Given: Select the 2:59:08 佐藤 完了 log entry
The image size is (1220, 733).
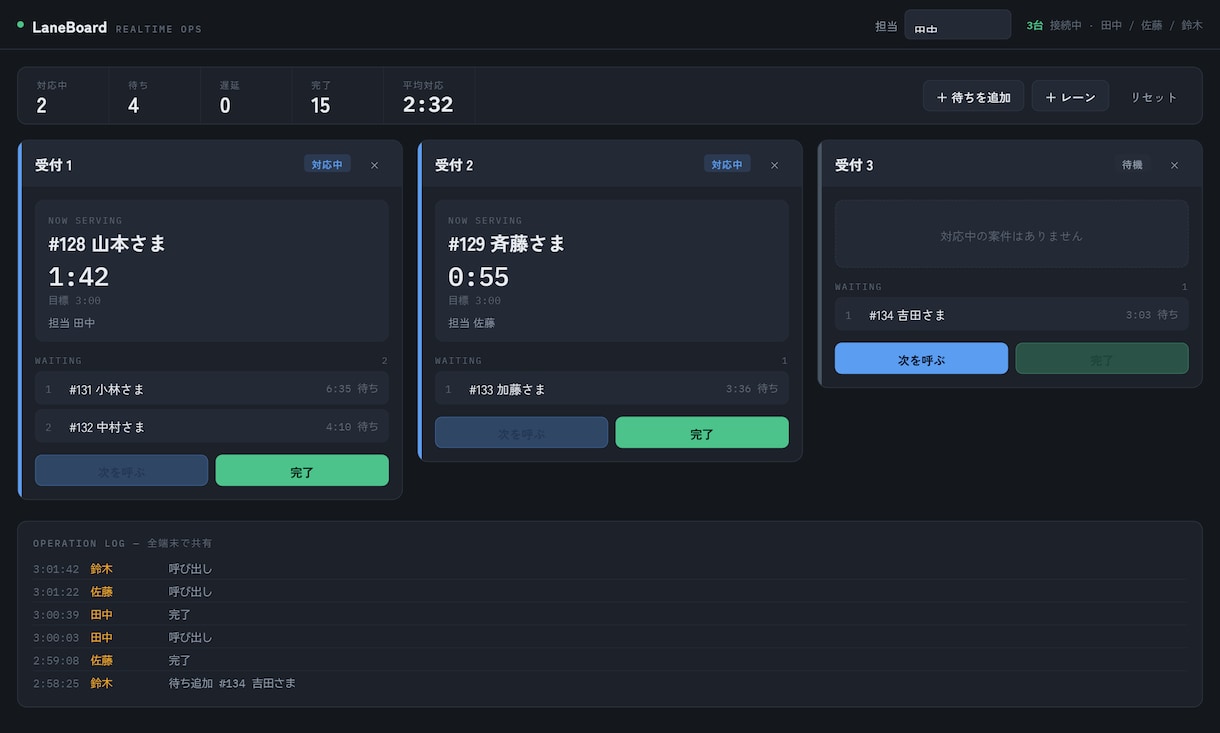Looking at the screenshot, I should (610, 661).
